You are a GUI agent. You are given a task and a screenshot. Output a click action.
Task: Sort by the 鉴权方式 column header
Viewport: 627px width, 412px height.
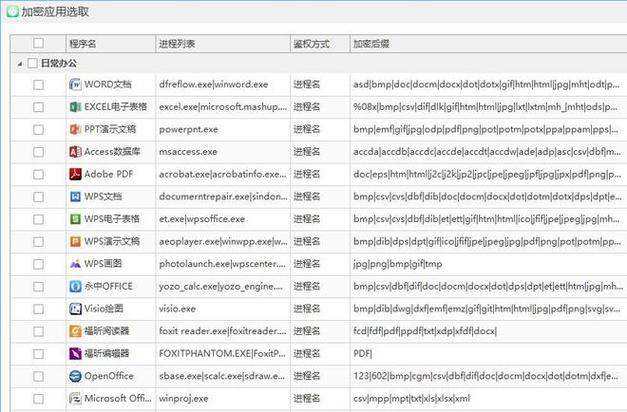click(x=320, y=43)
